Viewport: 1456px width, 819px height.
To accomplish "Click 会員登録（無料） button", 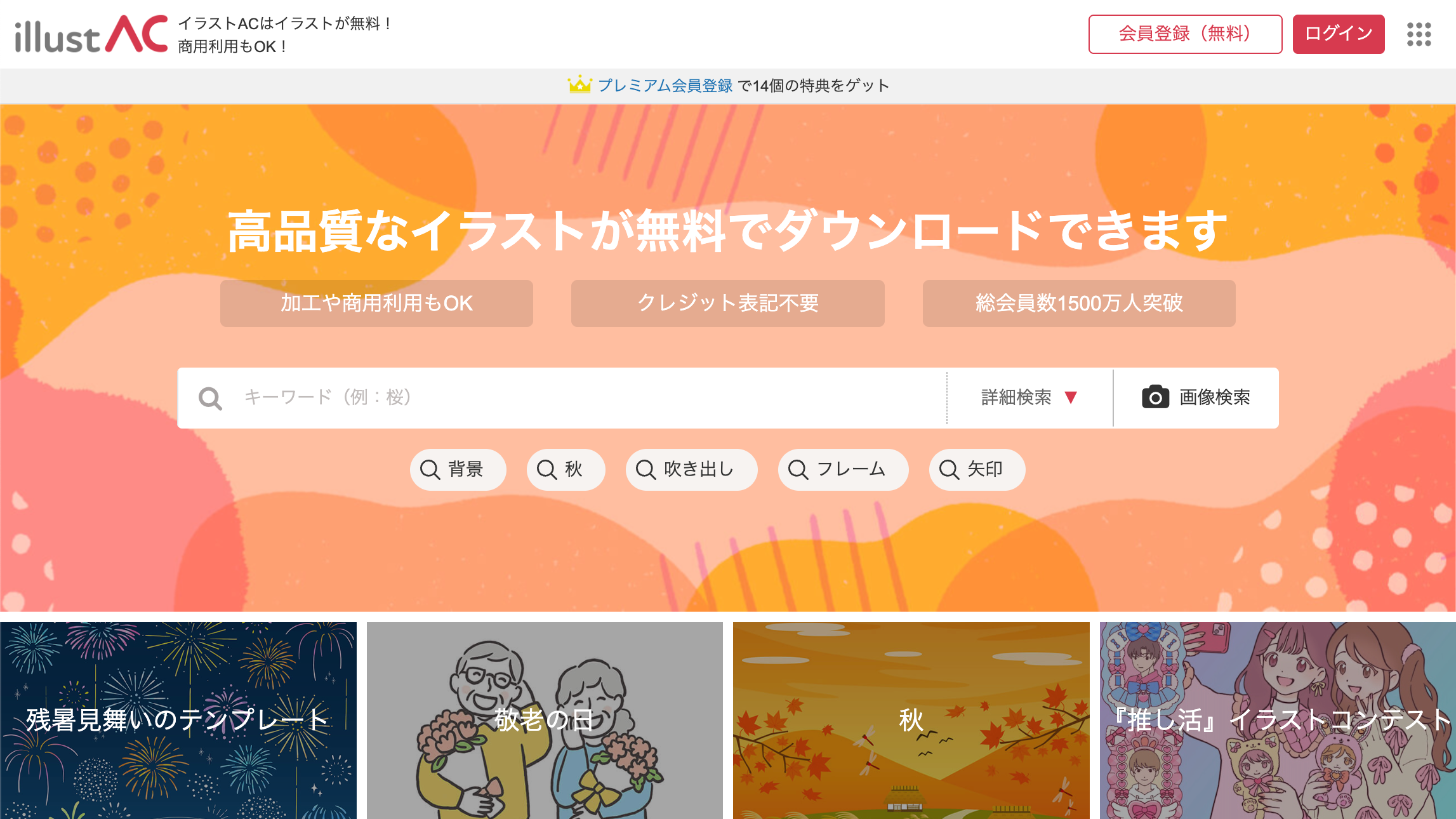I will coord(1185,34).
